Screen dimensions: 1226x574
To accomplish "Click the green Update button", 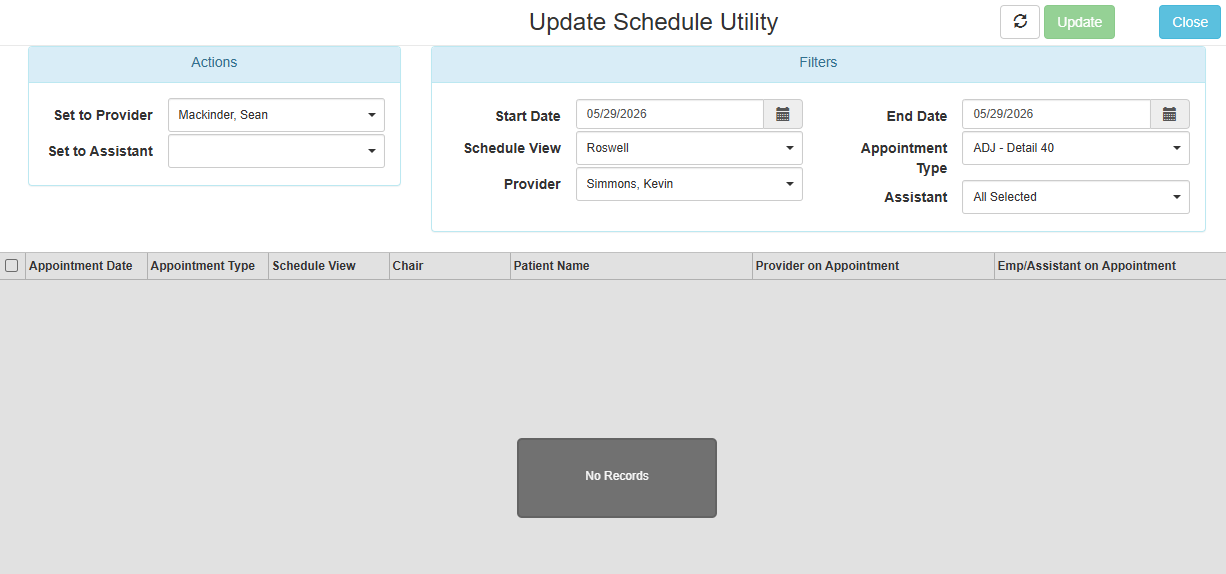I will (1079, 22).
